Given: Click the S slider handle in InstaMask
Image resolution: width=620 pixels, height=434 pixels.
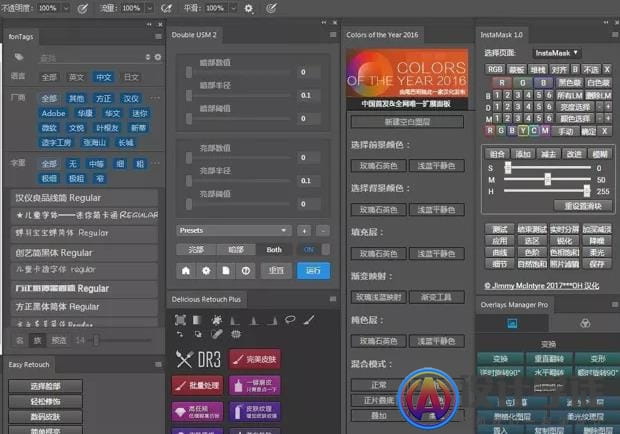Looking at the screenshot, I should point(508,168).
